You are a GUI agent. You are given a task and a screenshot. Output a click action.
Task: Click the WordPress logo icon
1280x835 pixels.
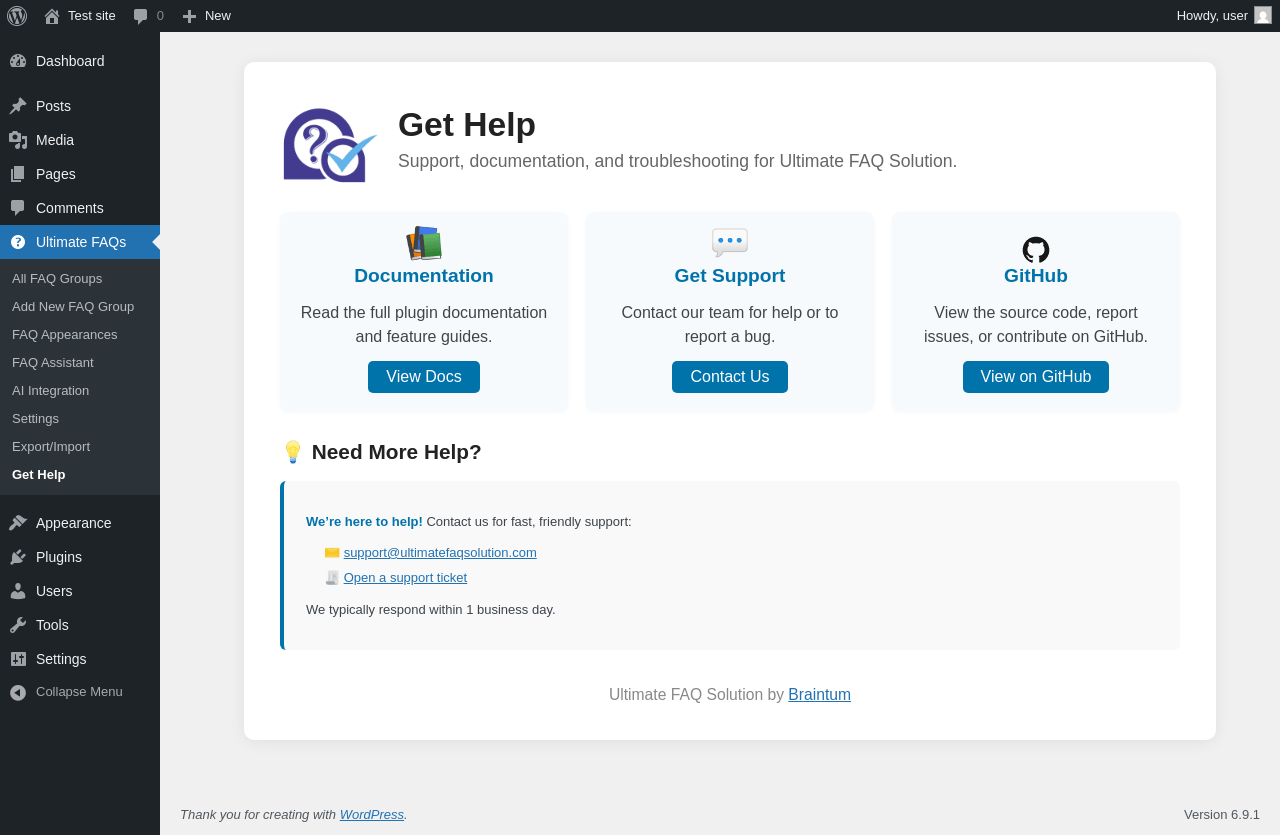pos(17,16)
